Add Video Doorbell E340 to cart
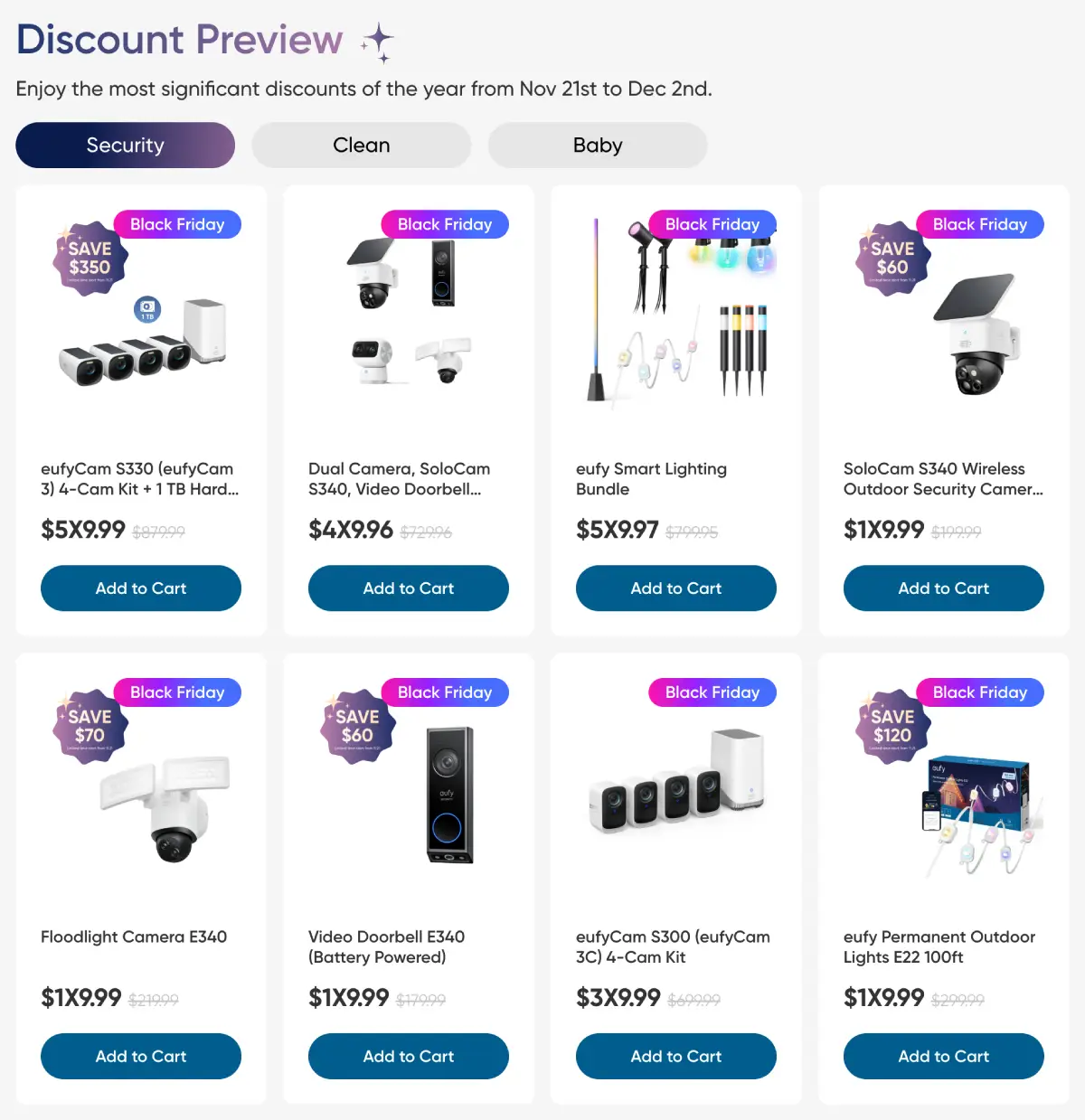 pos(409,1057)
